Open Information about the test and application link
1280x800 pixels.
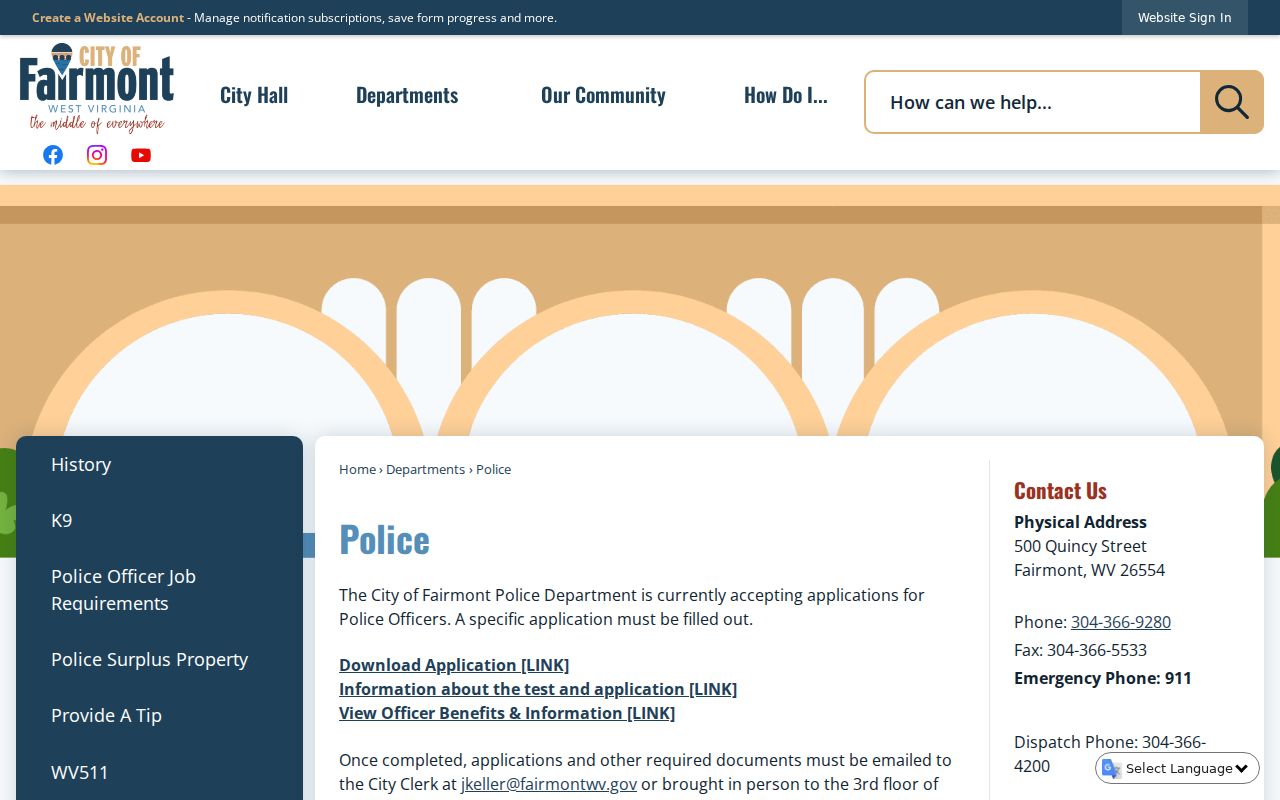[538, 689]
